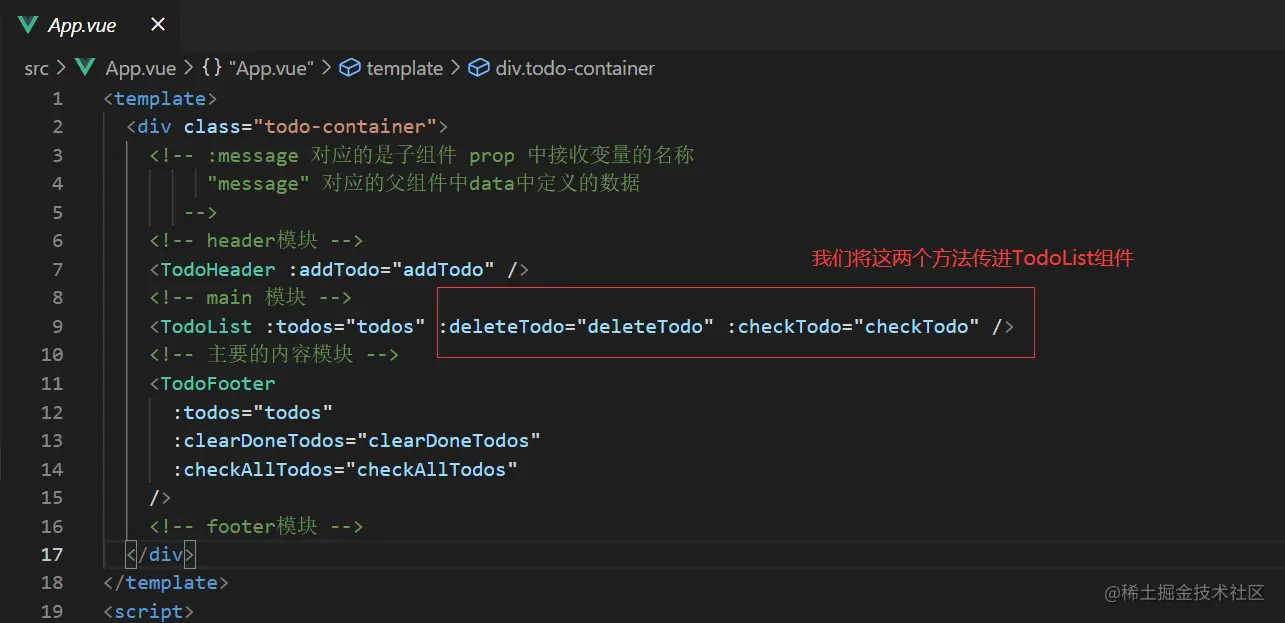Click line number 17 in the gutter
Screen dimensions: 1285x623
click(52, 554)
